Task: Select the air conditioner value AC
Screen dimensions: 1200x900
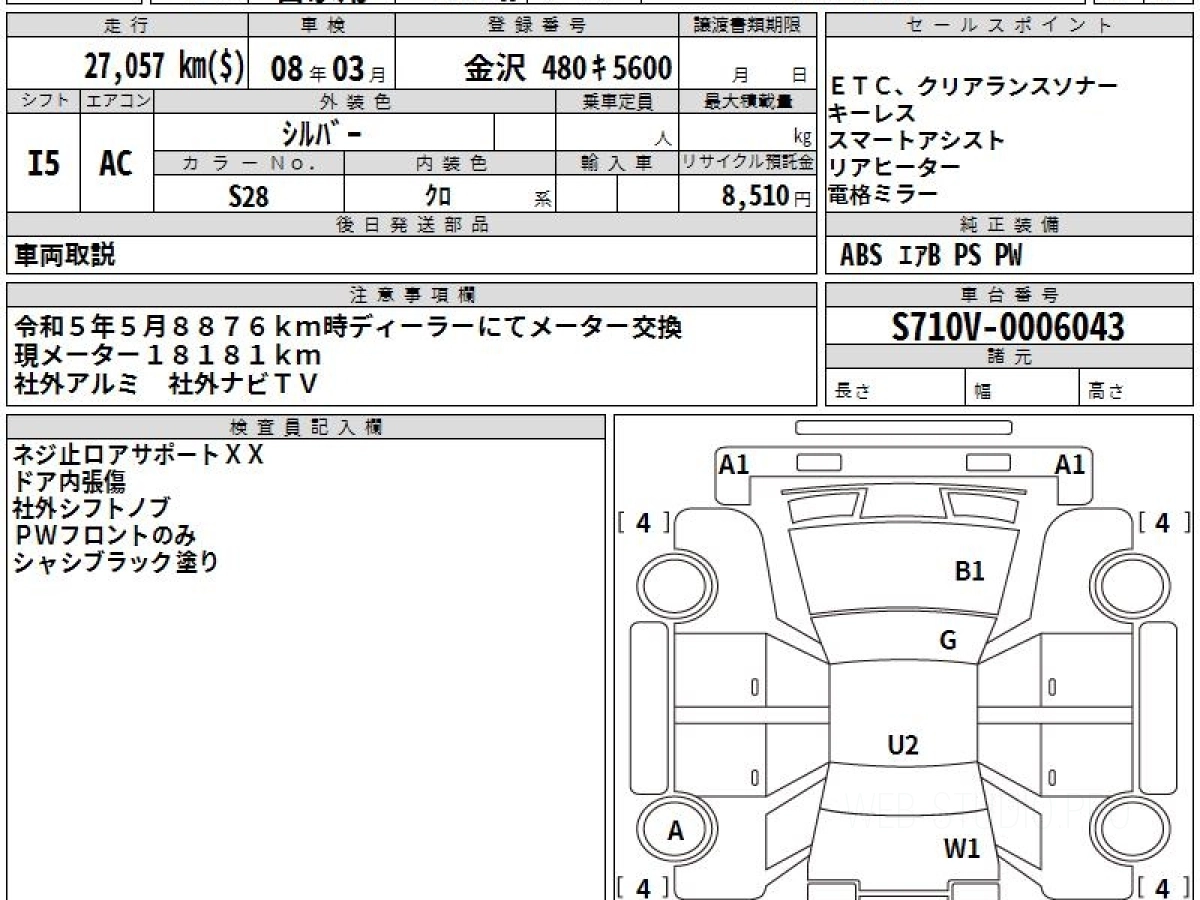Action: pyautogui.click(x=116, y=163)
